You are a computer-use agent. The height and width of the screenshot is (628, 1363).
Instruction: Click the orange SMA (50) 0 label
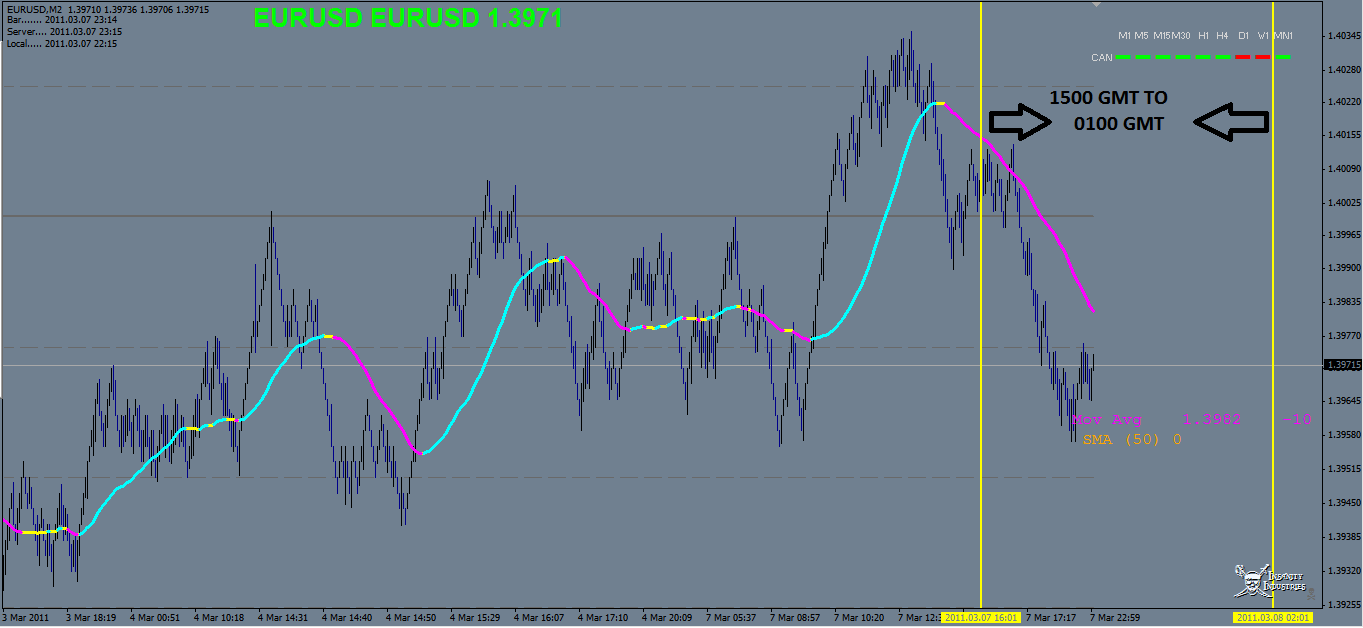[1132, 439]
